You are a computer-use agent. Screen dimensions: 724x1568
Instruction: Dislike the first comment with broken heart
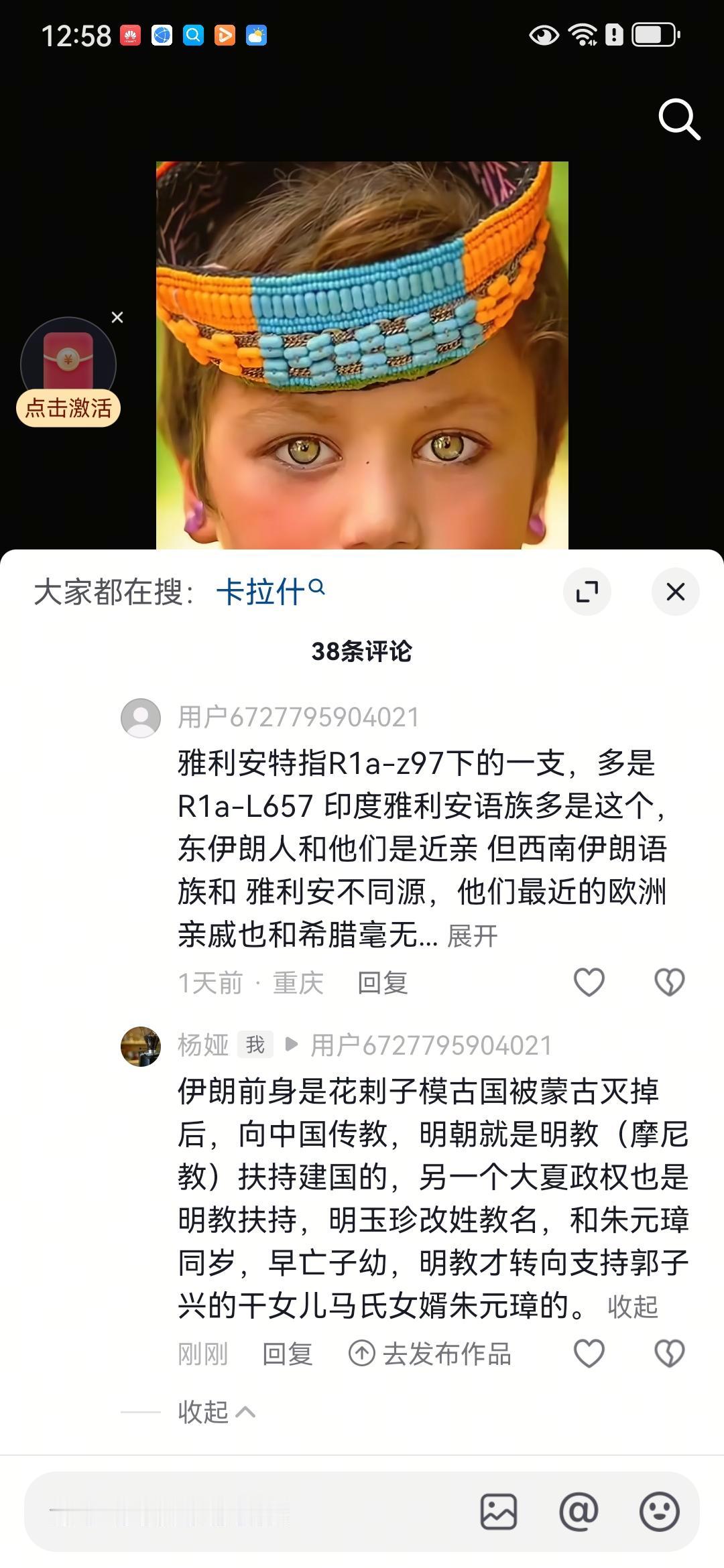pos(669,982)
